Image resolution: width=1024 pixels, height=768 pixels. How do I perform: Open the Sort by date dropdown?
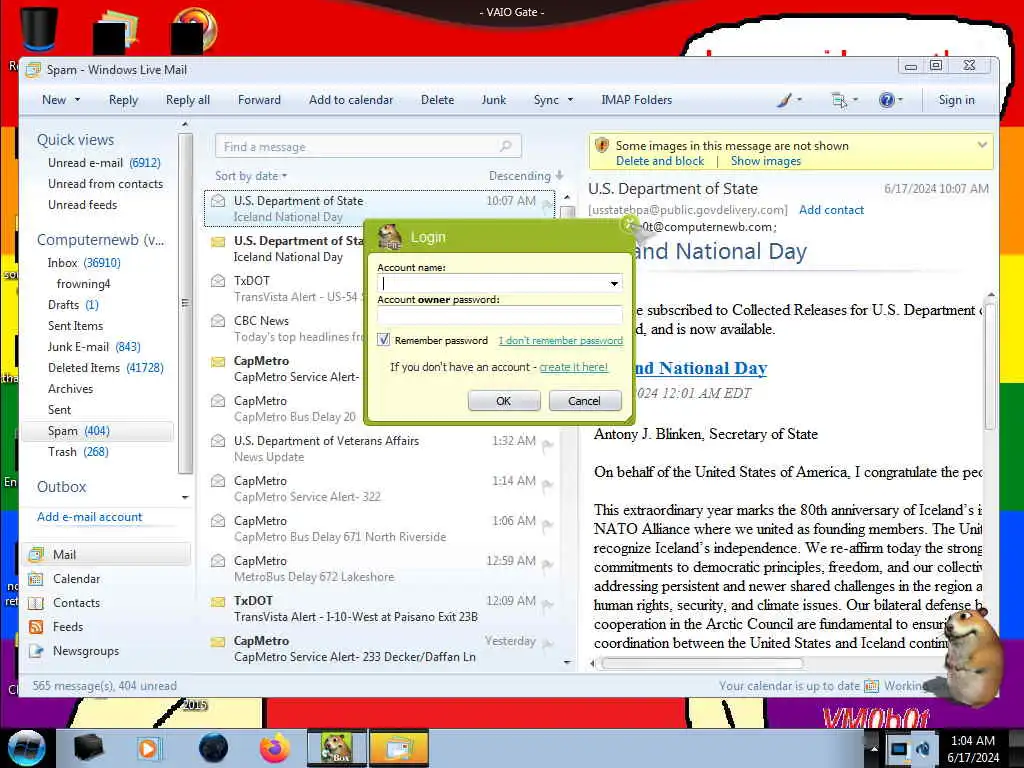251,176
